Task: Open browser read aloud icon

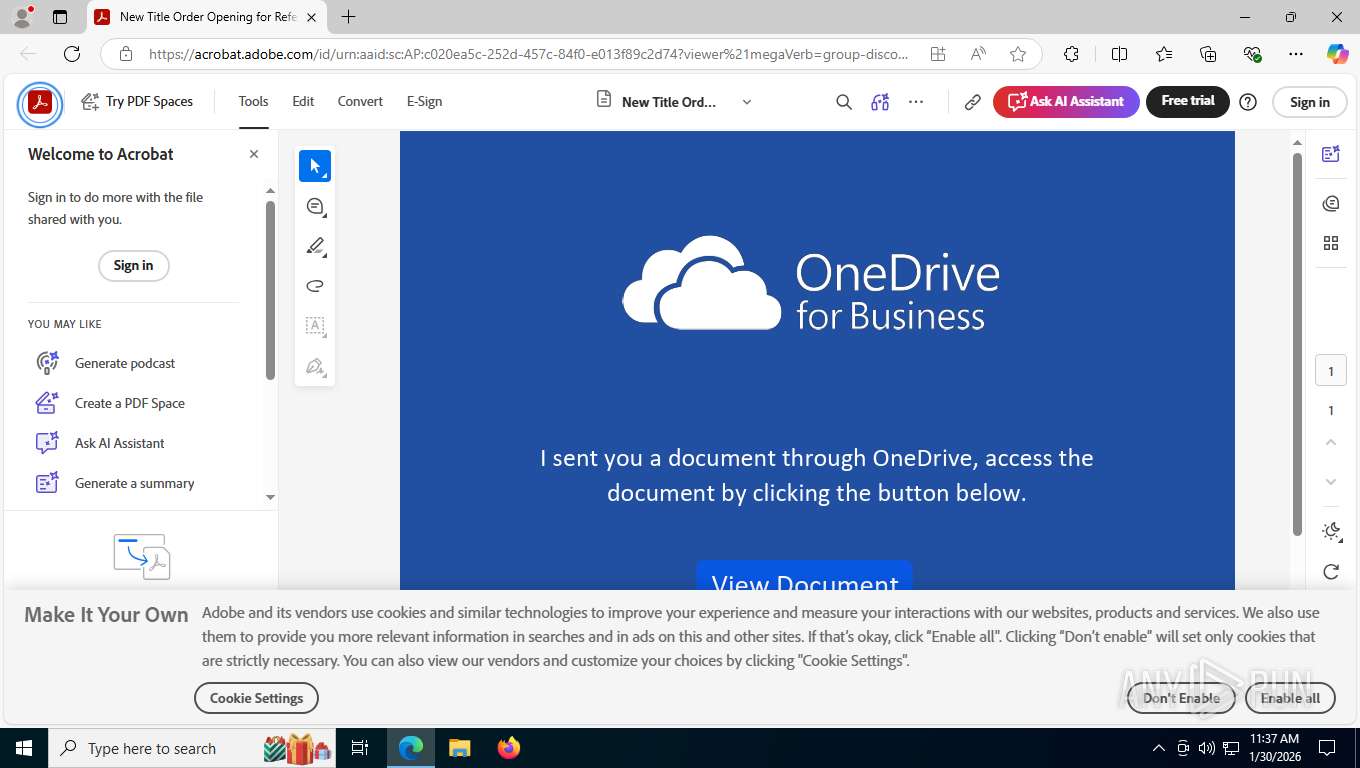Action: click(x=978, y=54)
